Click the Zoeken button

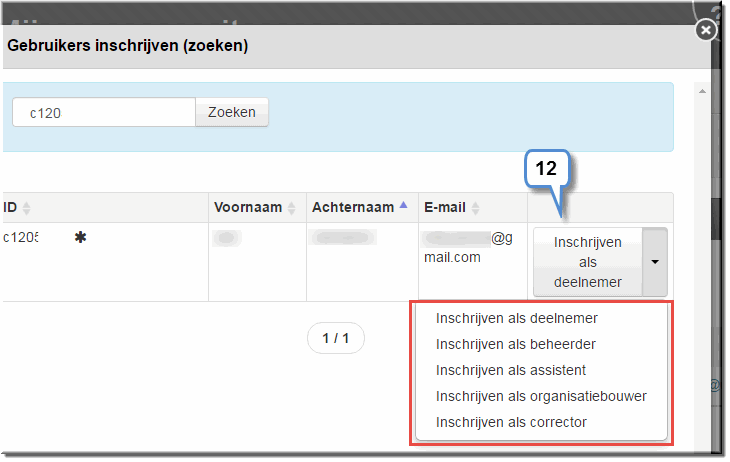pos(232,112)
